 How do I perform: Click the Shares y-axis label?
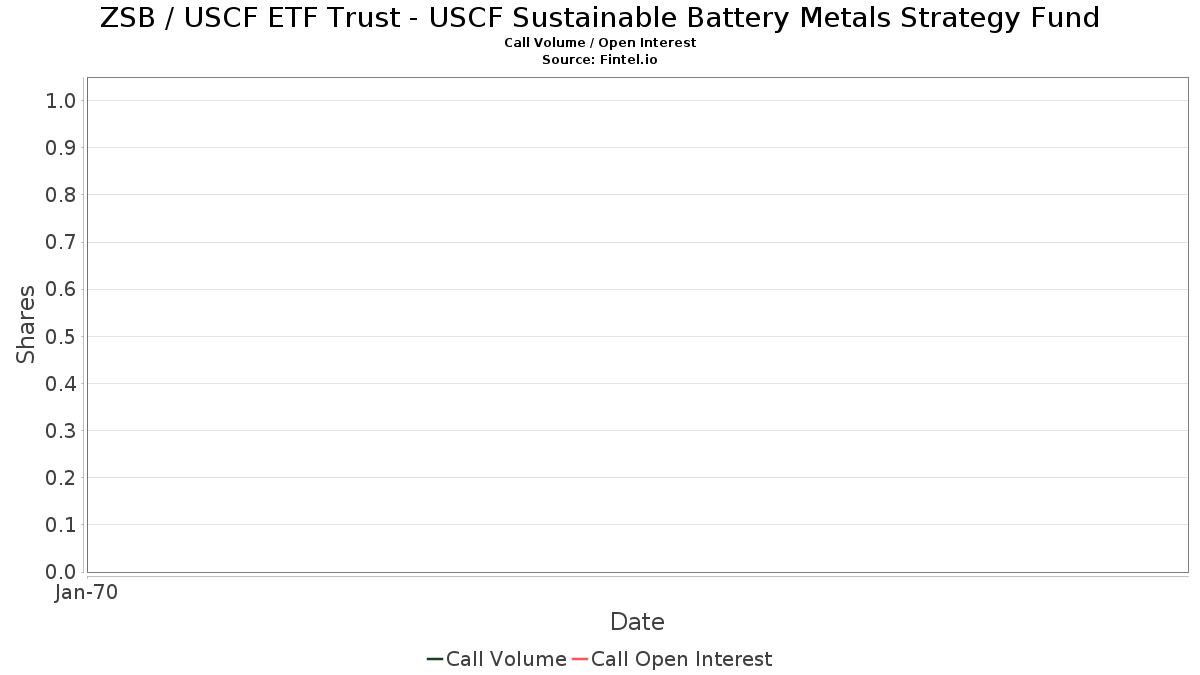click(26, 324)
